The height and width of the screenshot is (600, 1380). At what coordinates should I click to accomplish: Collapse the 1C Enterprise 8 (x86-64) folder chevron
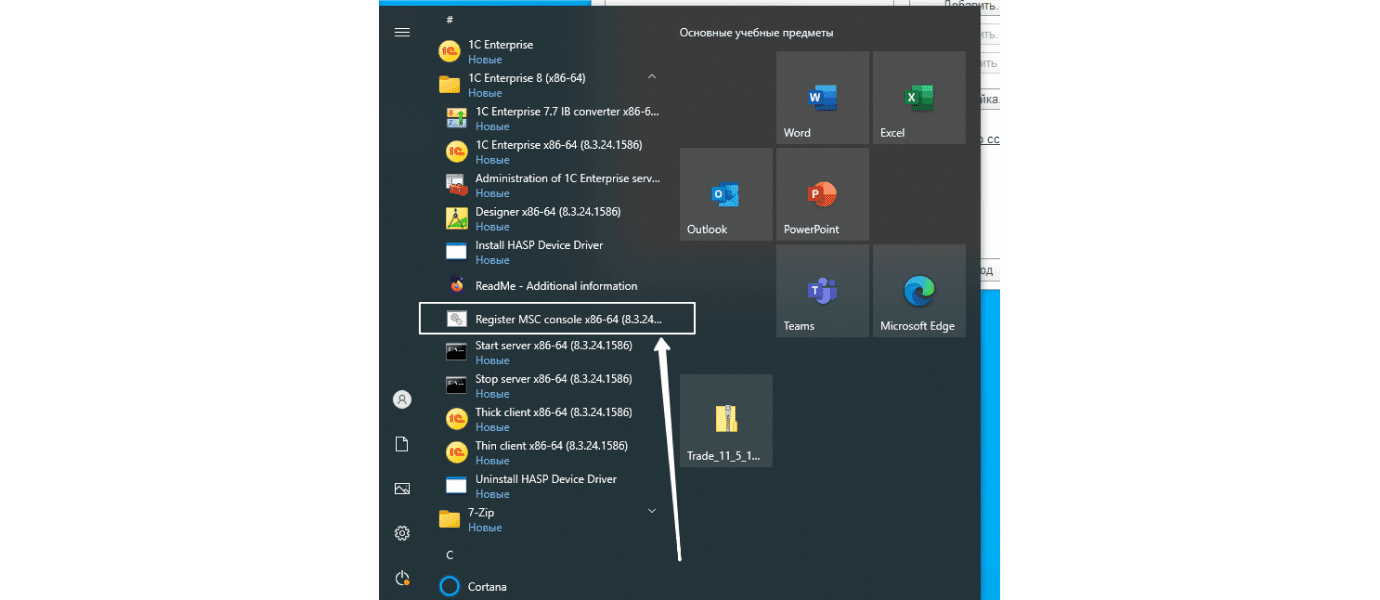tap(652, 76)
